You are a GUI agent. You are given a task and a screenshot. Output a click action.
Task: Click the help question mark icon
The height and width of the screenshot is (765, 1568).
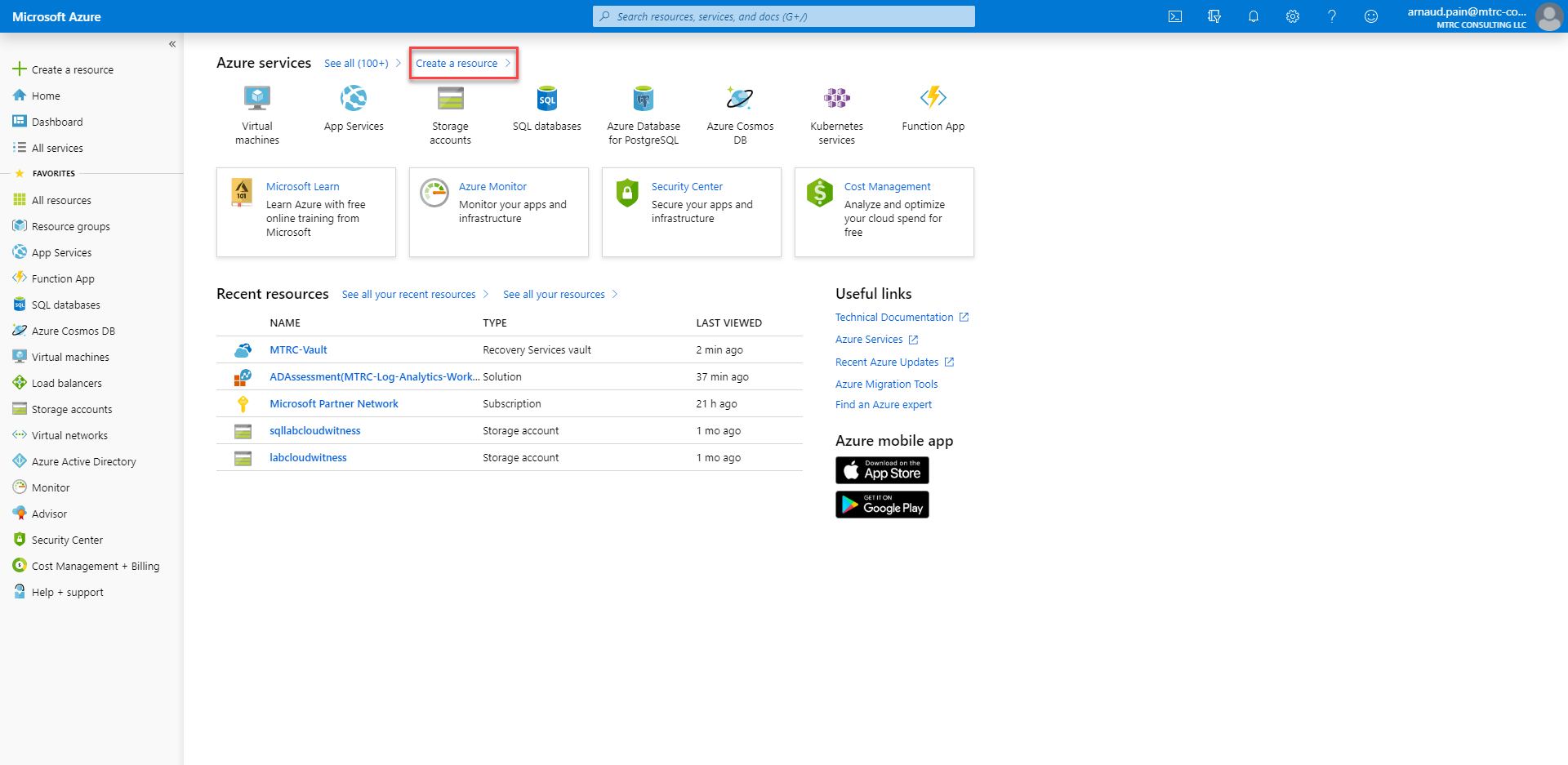click(1332, 16)
